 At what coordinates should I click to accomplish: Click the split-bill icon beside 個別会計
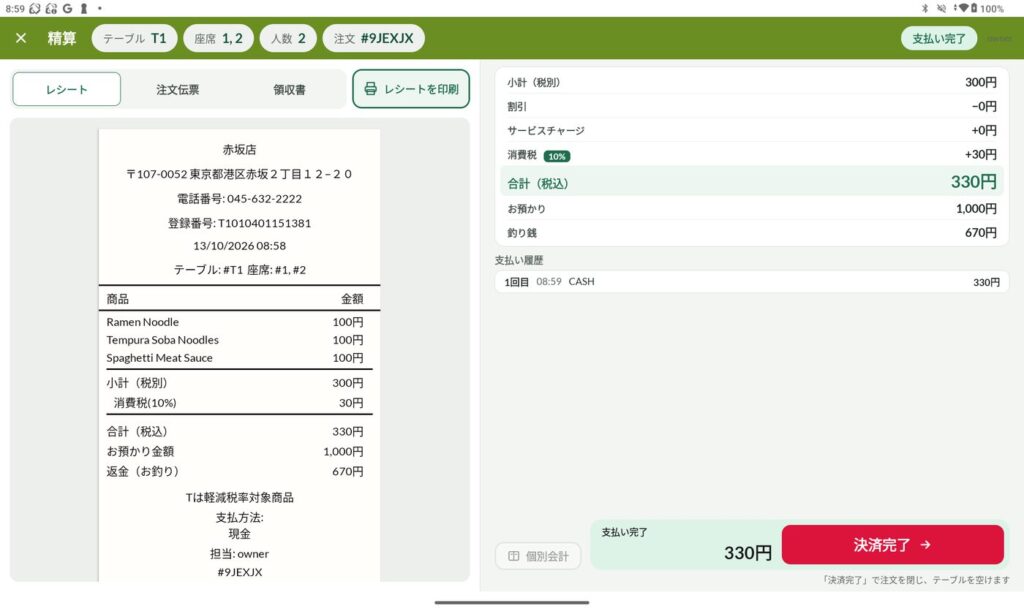click(x=513, y=556)
